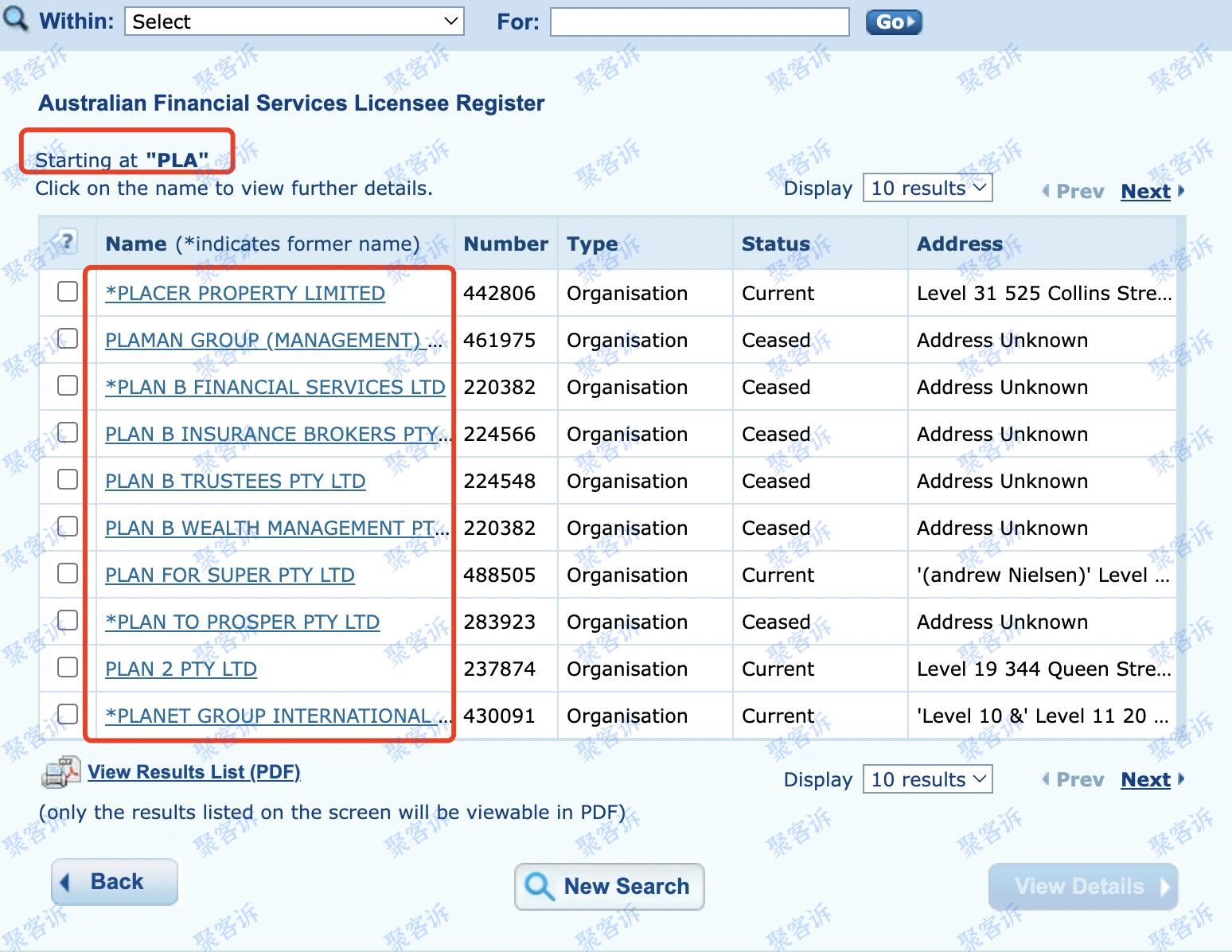Click Ceased status of PLAN B TRUSTEES
The image size is (1232, 952).
point(776,481)
